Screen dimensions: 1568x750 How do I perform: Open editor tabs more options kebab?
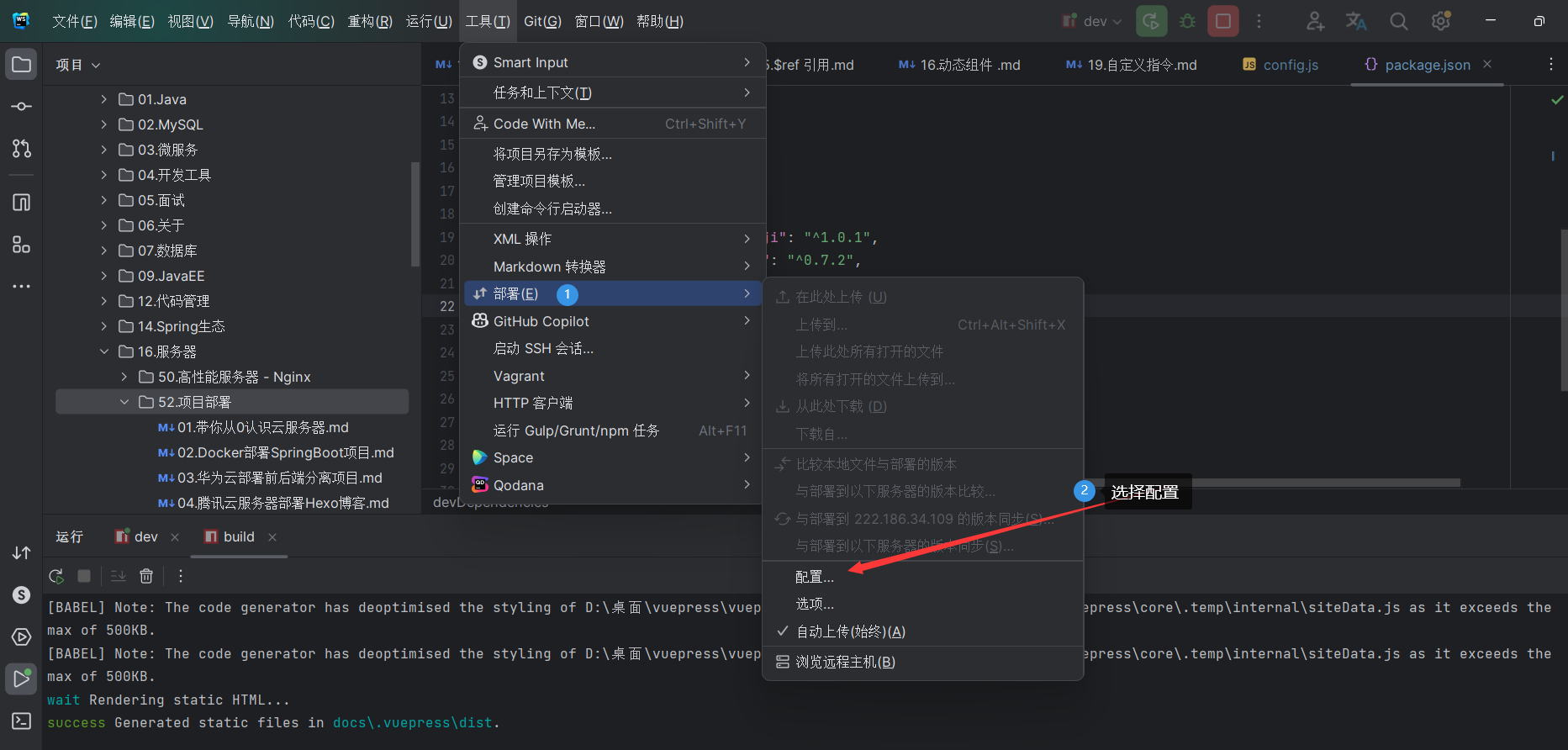pos(1551,65)
